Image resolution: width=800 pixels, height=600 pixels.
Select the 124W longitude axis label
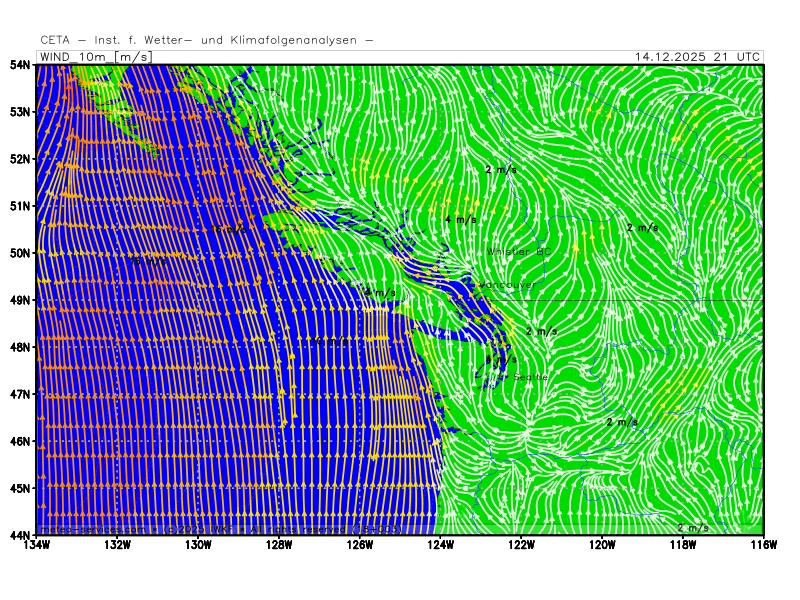coord(440,546)
